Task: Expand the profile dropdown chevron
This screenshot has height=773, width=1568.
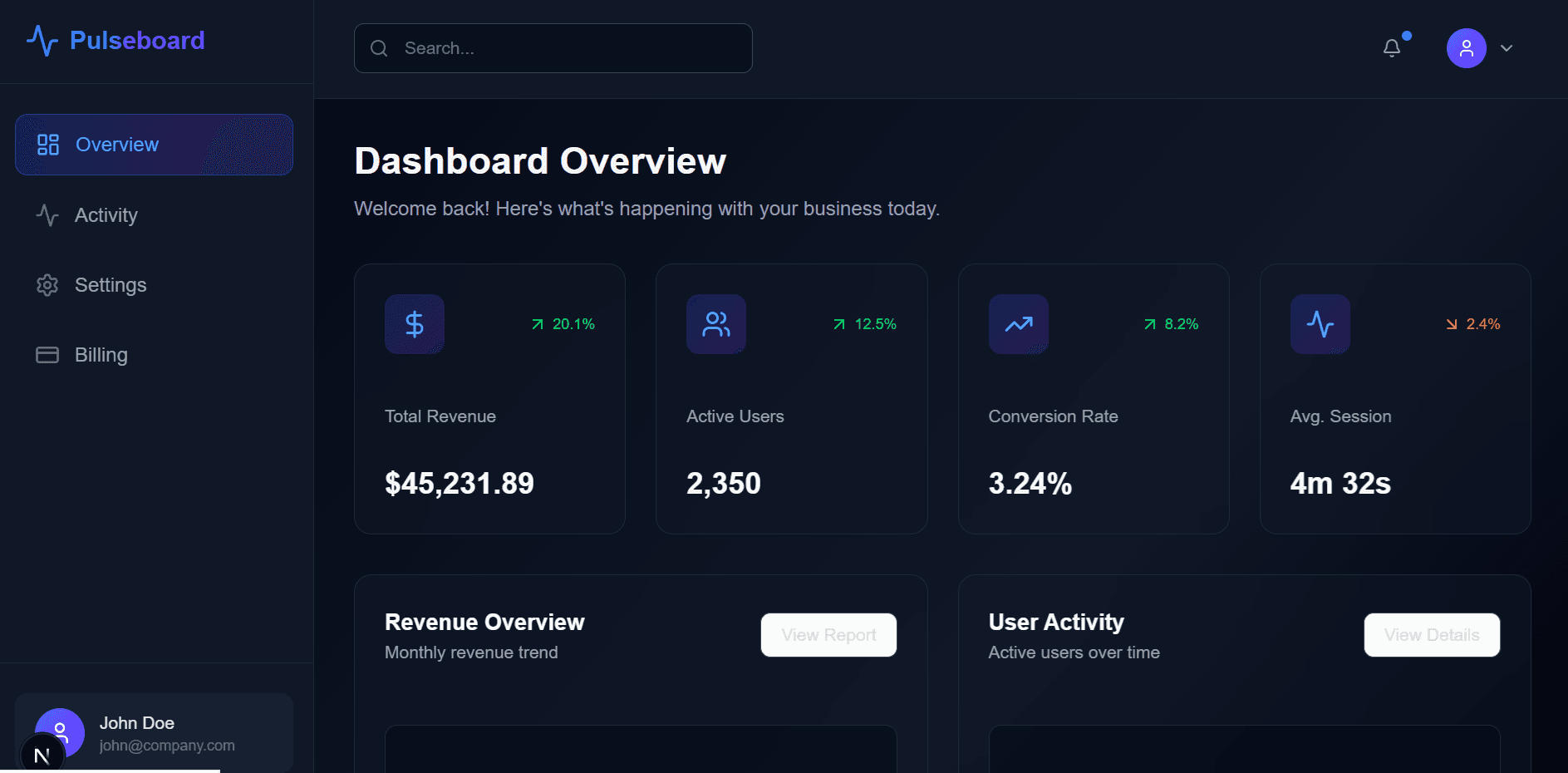Action: tap(1507, 48)
